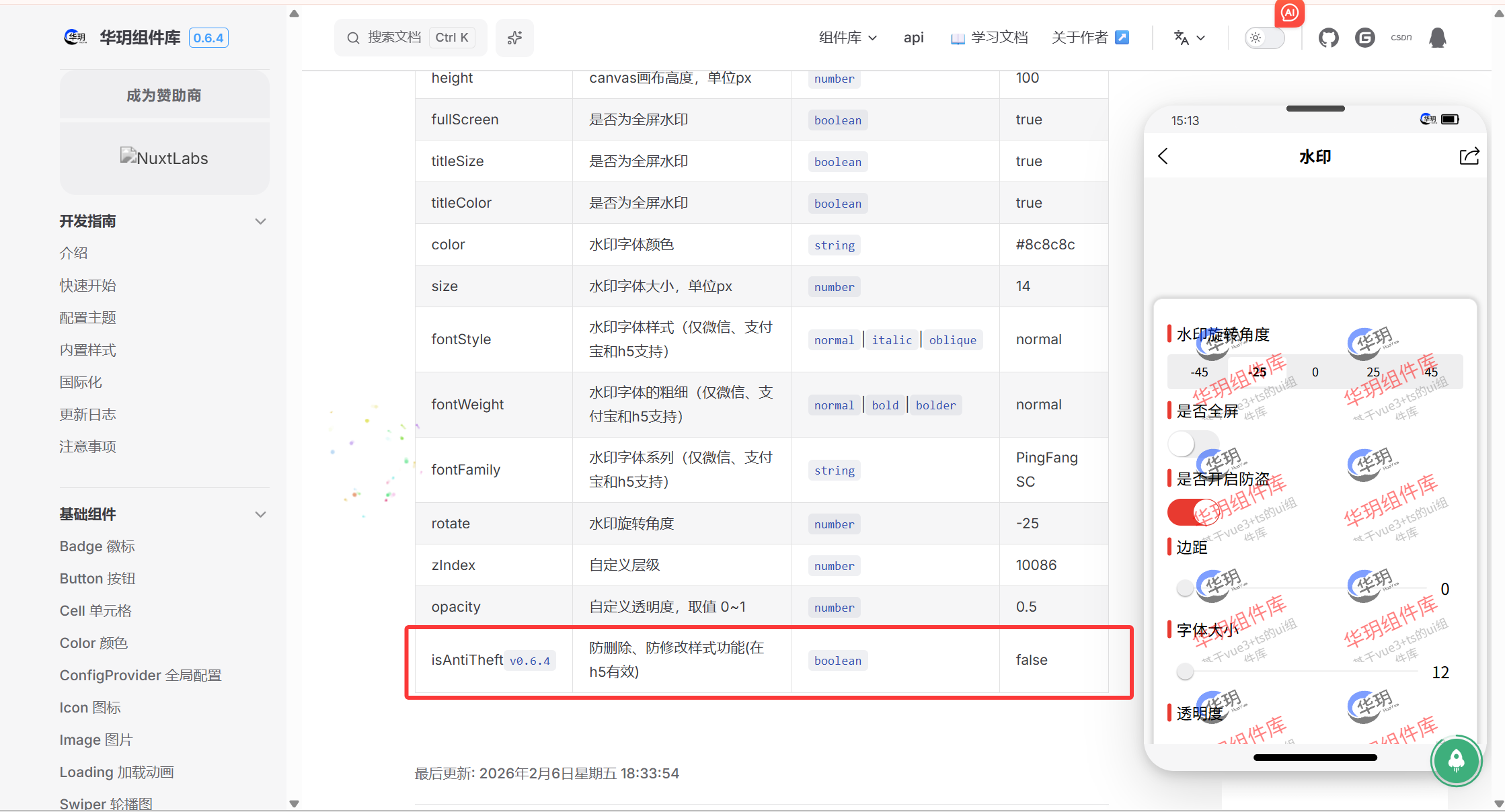Toggle the 是否全屏 switch in preview
The image size is (1505, 812).
[1193, 444]
